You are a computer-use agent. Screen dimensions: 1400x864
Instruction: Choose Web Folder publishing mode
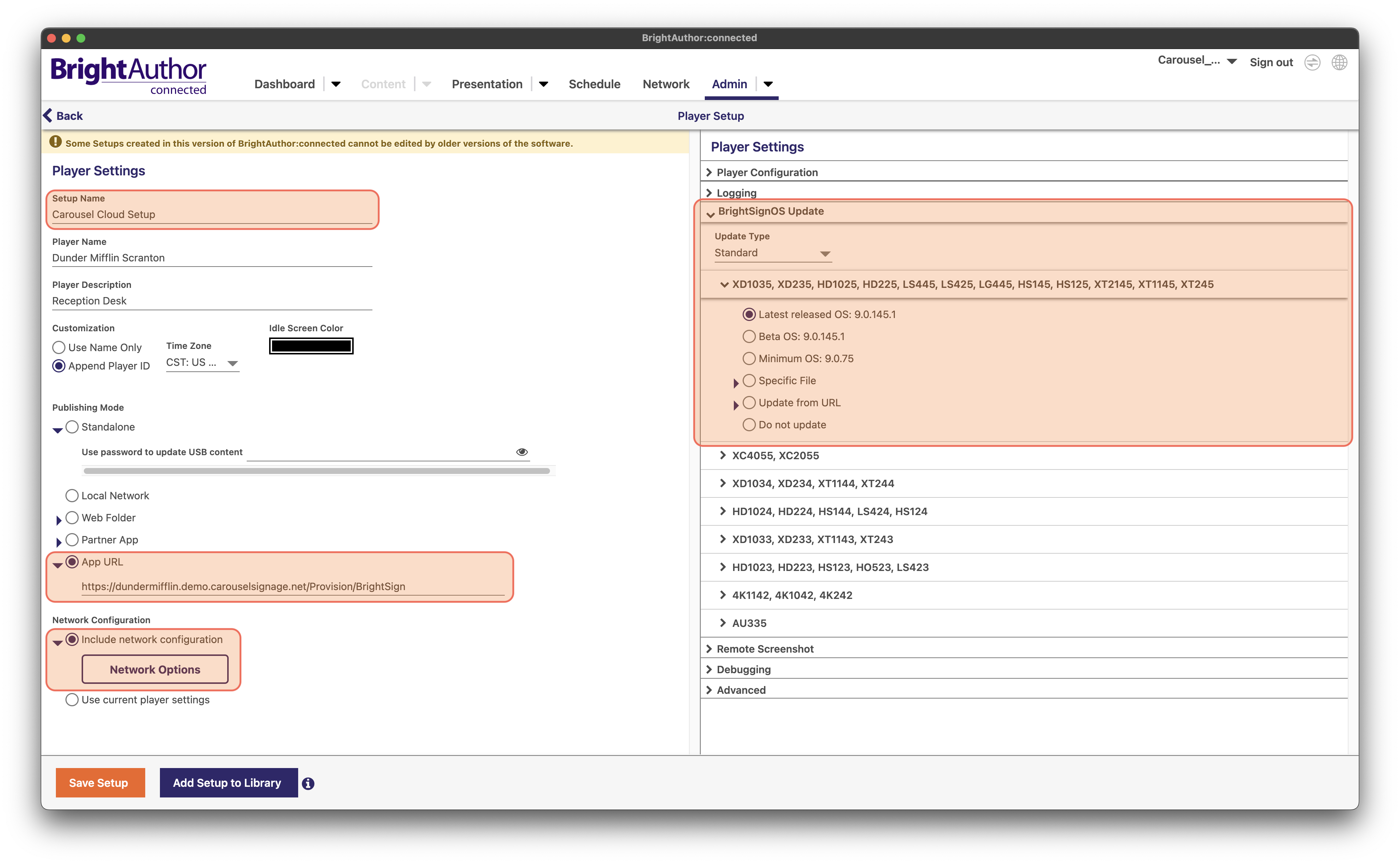(x=72, y=518)
